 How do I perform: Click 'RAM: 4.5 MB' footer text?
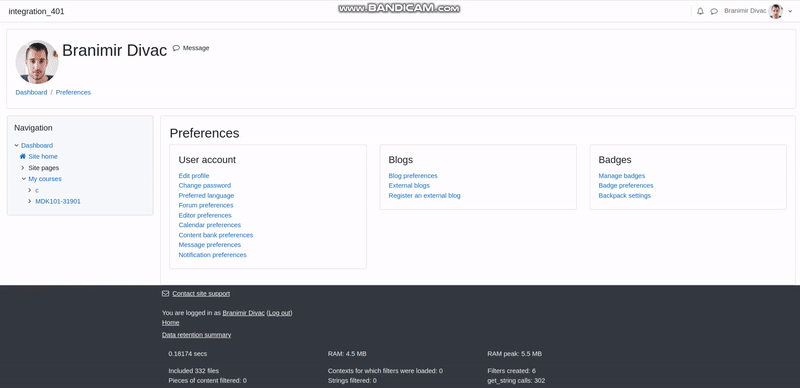347,354
